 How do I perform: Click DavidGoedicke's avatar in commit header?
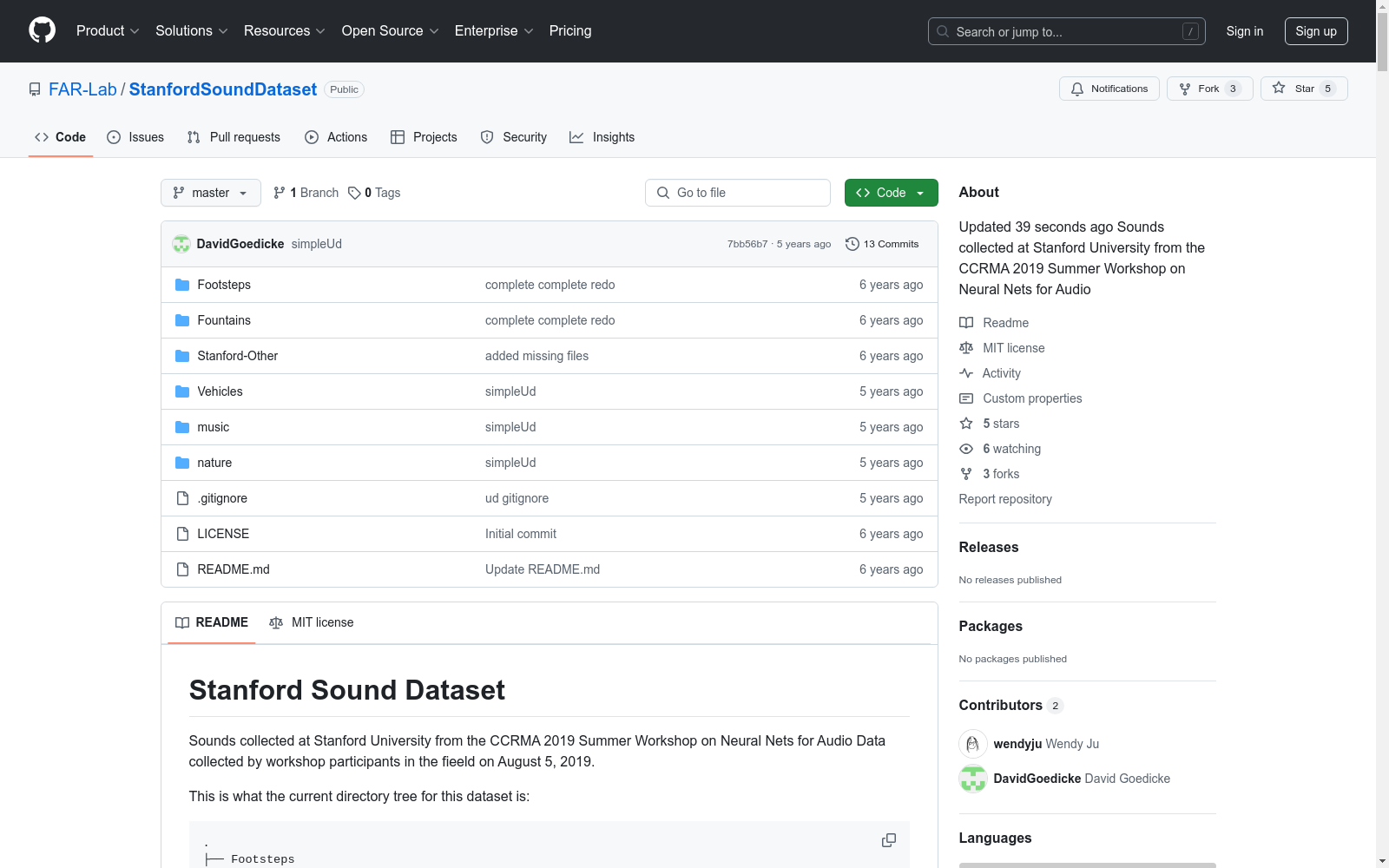tap(181, 244)
